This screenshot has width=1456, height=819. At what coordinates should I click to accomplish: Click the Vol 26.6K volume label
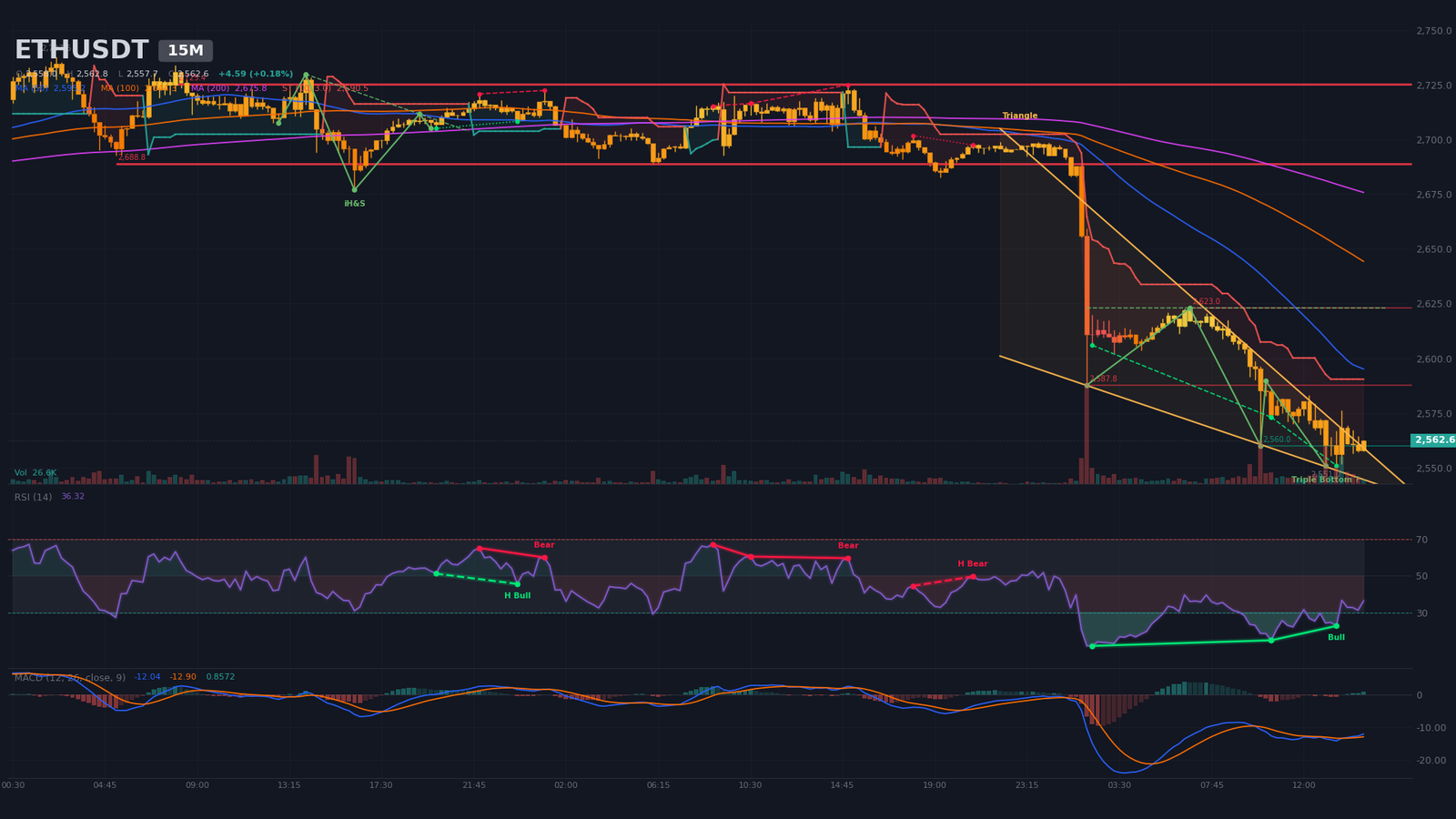coord(35,473)
